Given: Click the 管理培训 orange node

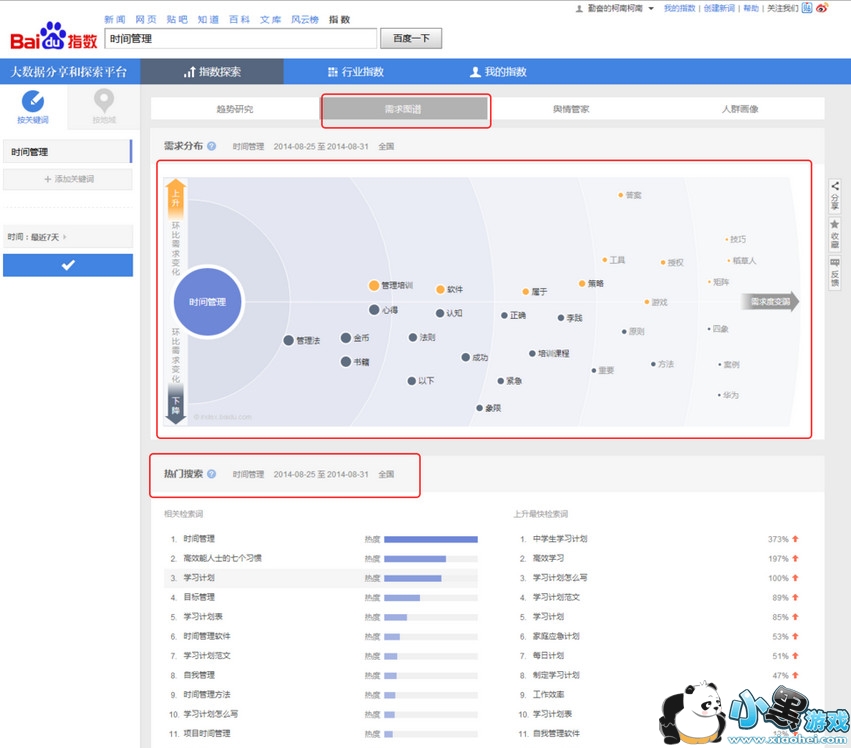Looking at the screenshot, I should click(x=374, y=286).
